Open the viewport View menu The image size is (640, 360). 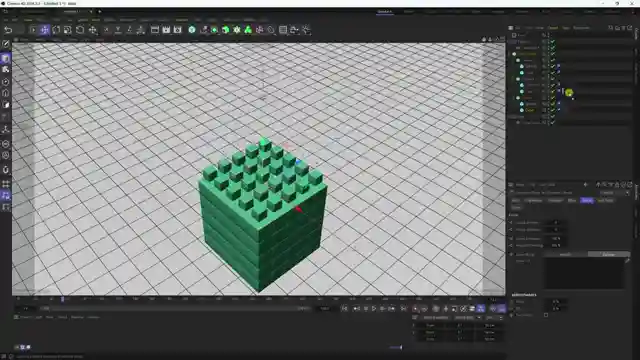[24, 40]
